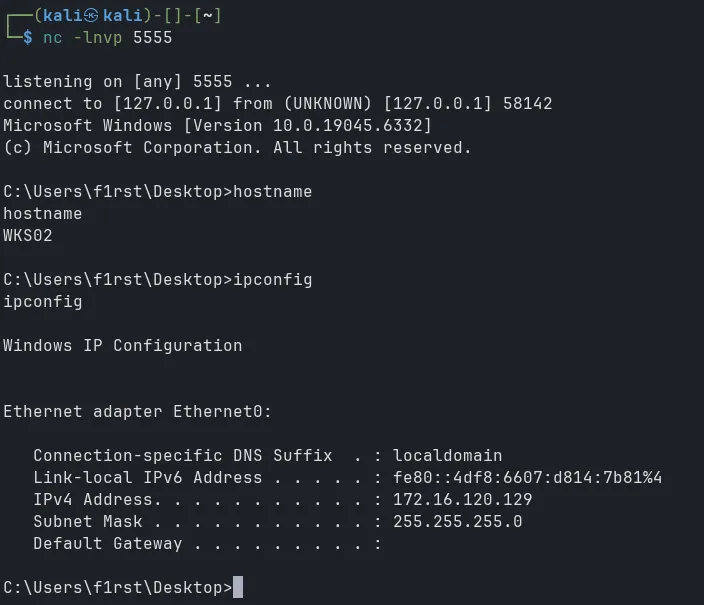
Task: Click the Ethernet adapter Ethernet0 label
Action: (137, 412)
